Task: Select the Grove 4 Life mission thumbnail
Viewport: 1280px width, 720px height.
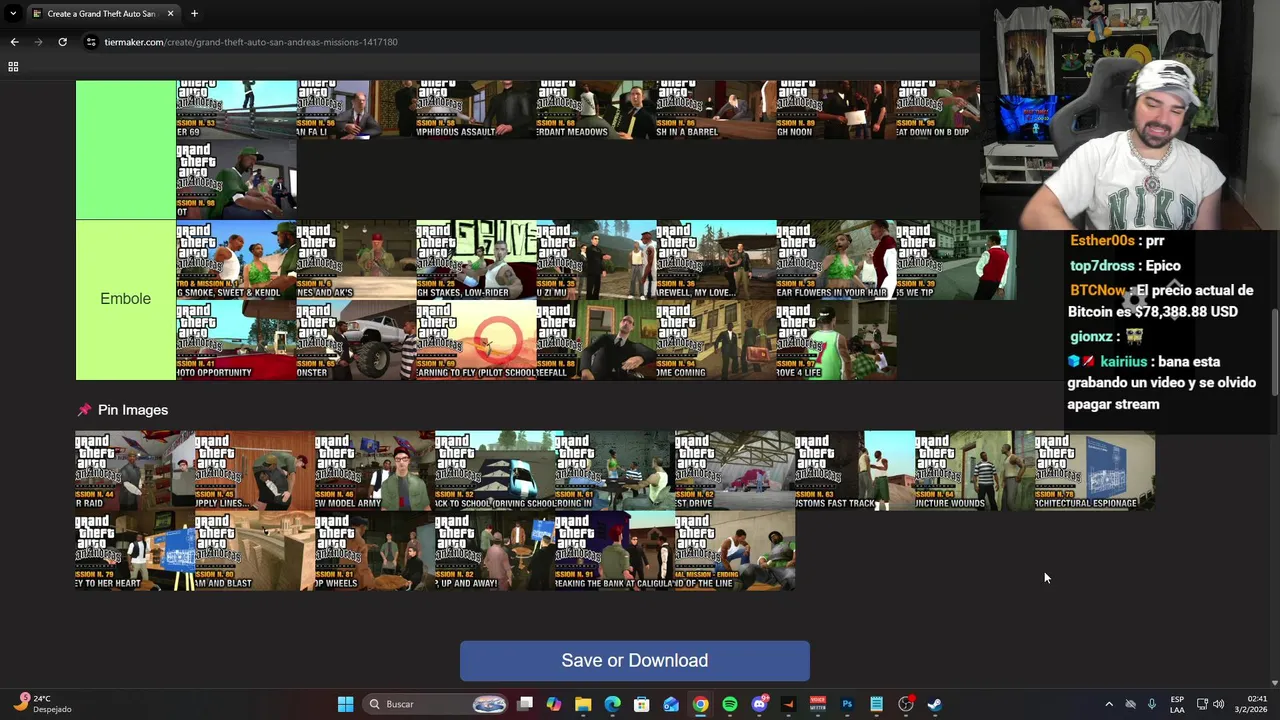Action: pyautogui.click(x=836, y=340)
